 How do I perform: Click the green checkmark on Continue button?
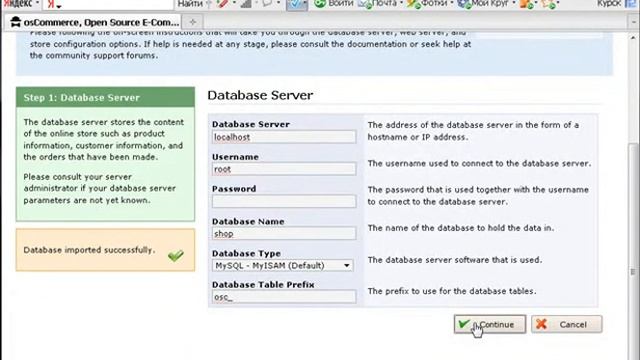click(464, 324)
